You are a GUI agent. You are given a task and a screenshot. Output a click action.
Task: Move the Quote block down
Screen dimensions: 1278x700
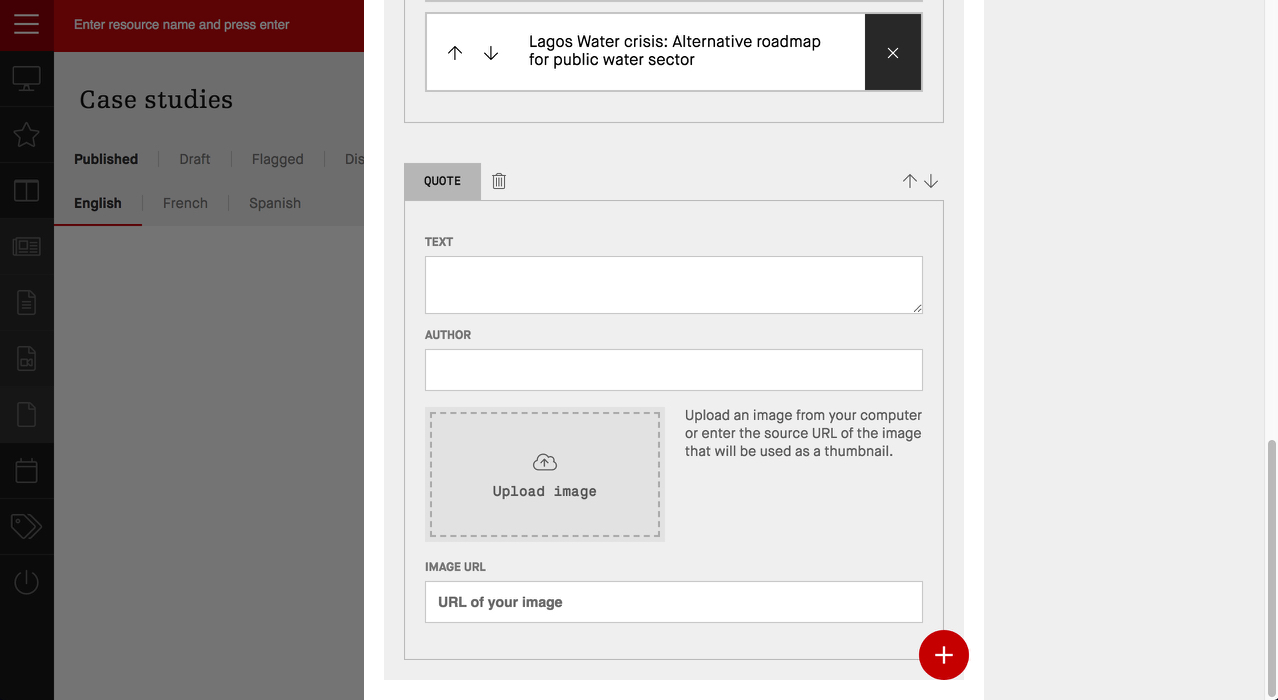[x=931, y=181]
